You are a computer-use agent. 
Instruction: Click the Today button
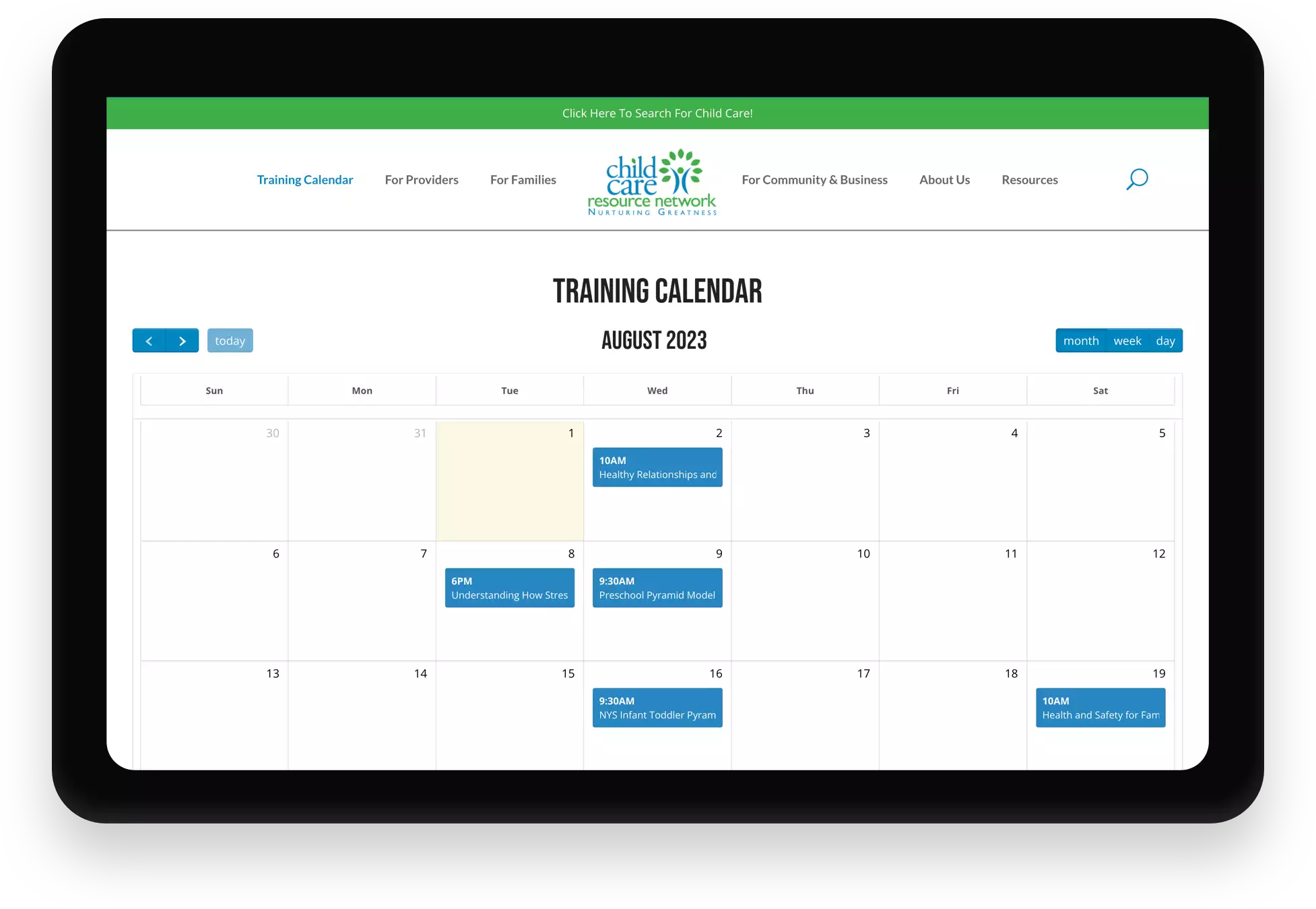pos(230,340)
